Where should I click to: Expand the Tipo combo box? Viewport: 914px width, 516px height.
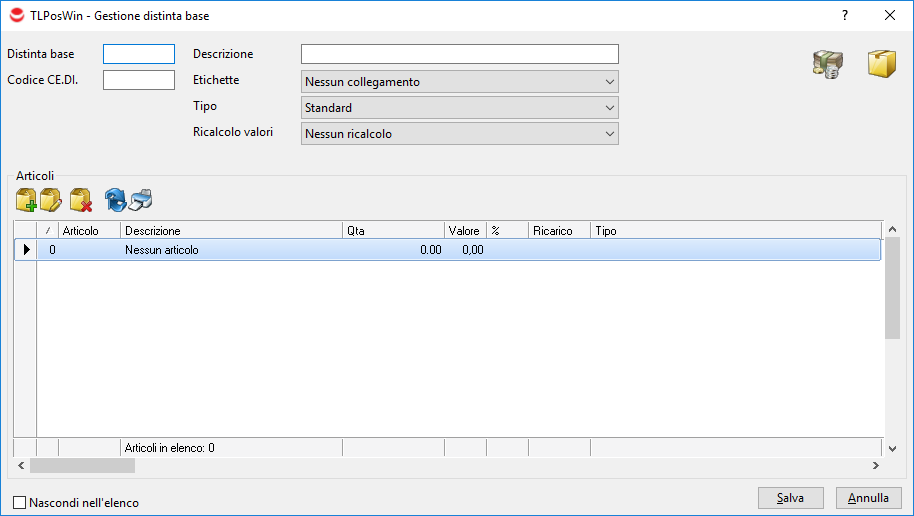(459, 108)
